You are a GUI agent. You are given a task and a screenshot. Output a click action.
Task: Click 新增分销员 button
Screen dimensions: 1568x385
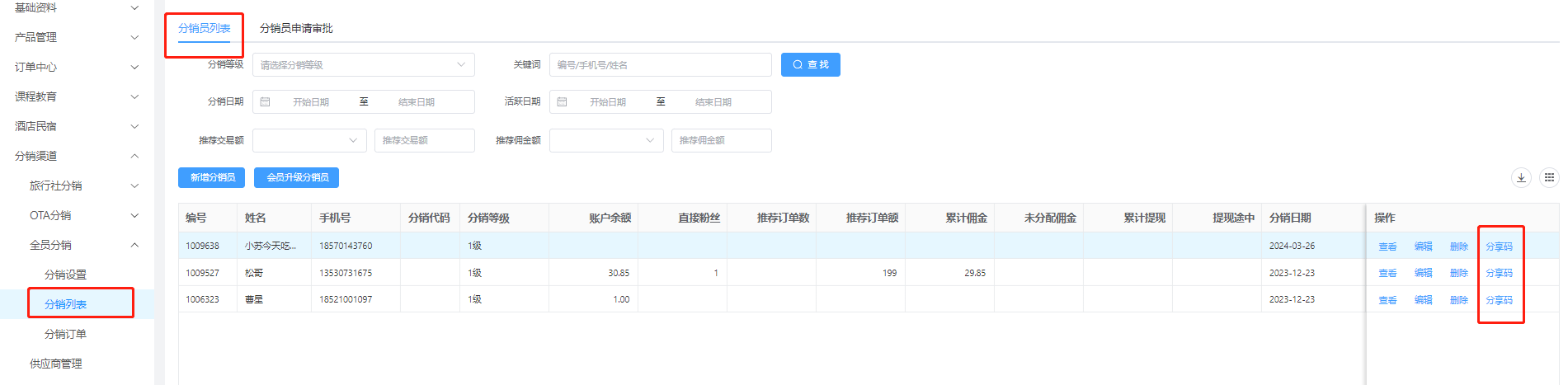(x=212, y=178)
